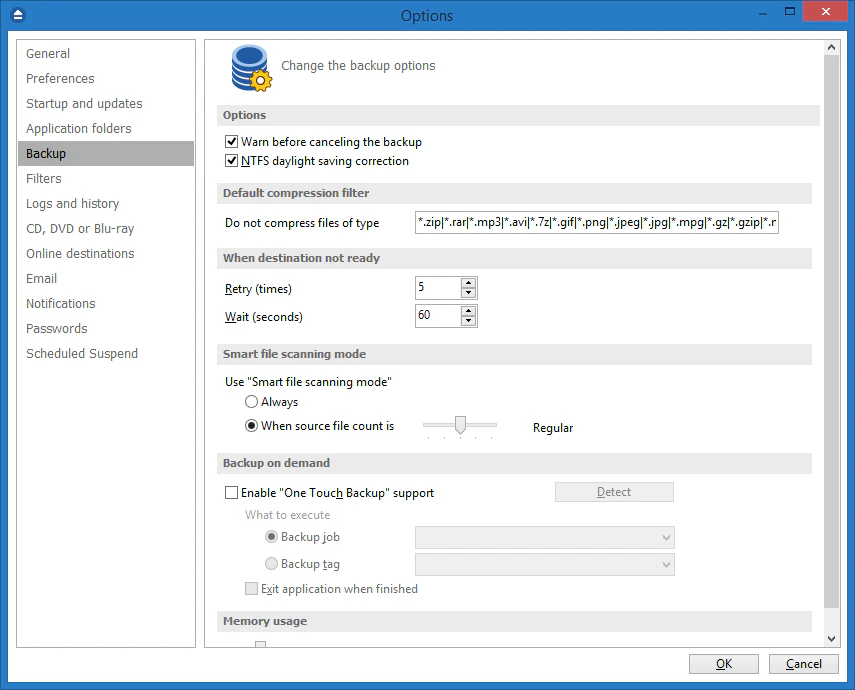Open the Scheduled Suspend settings
Viewport: 855px width, 690px height.
[81, 353]
